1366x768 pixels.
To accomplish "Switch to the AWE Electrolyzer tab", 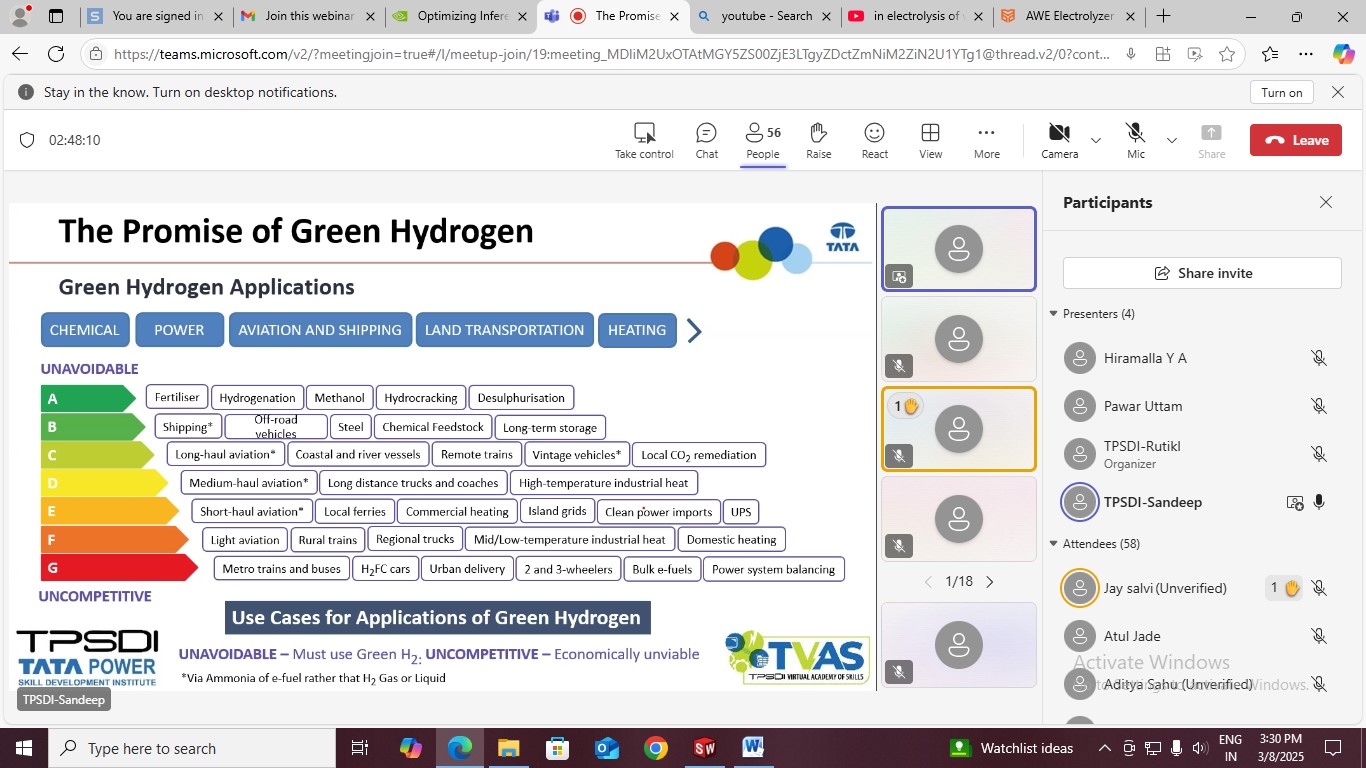I will 1069,16.
